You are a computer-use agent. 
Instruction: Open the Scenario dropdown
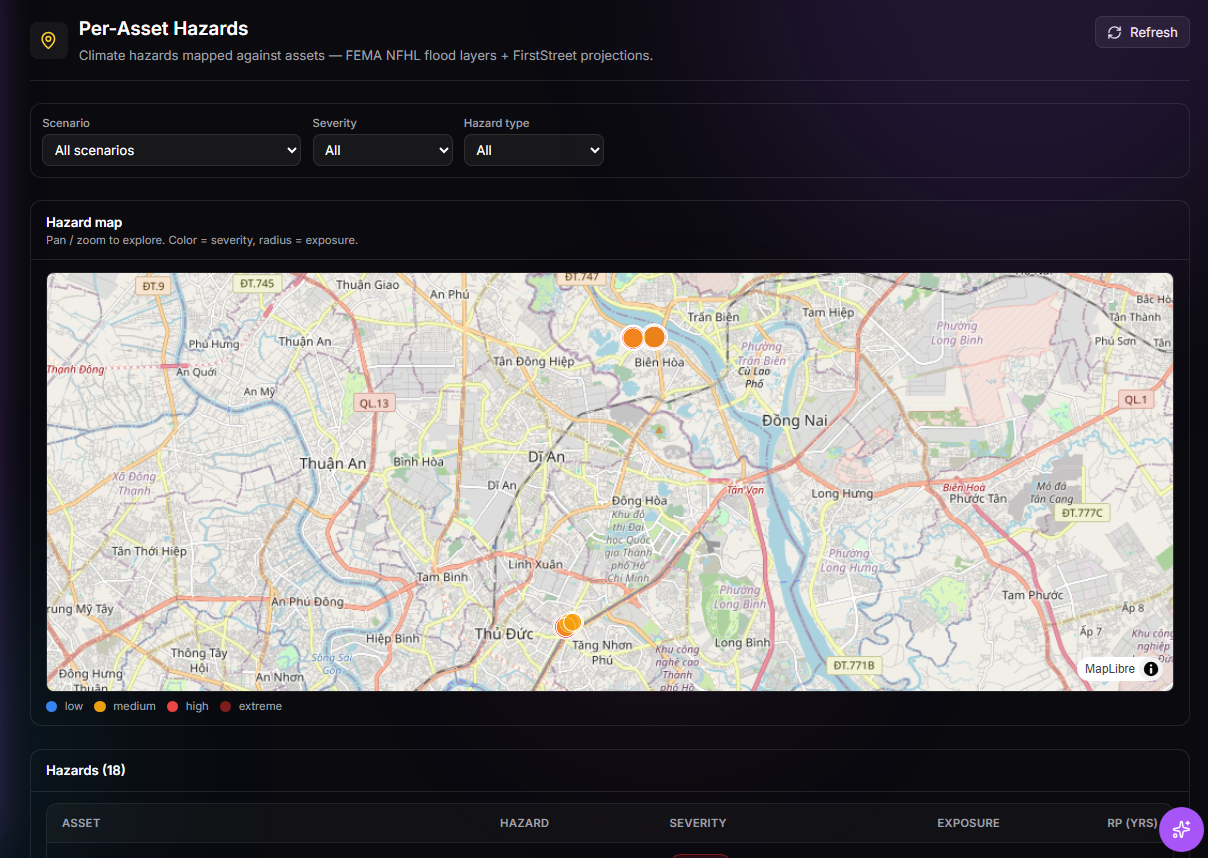tap(171, 150)
